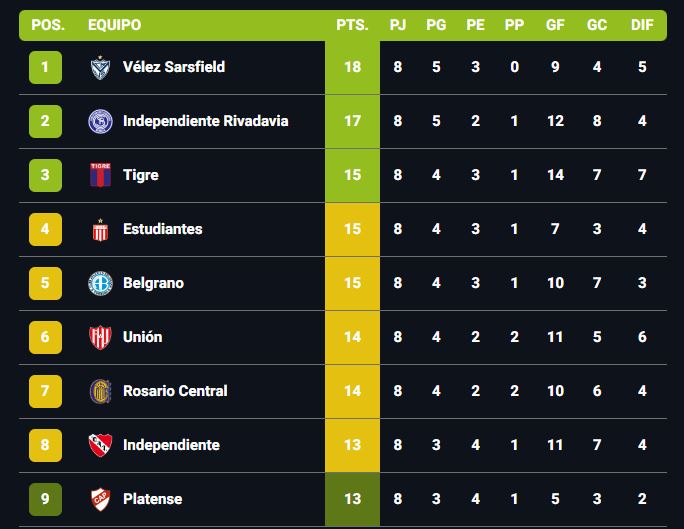
Task: Sort table by the PTS. column header
Action: 352,25
